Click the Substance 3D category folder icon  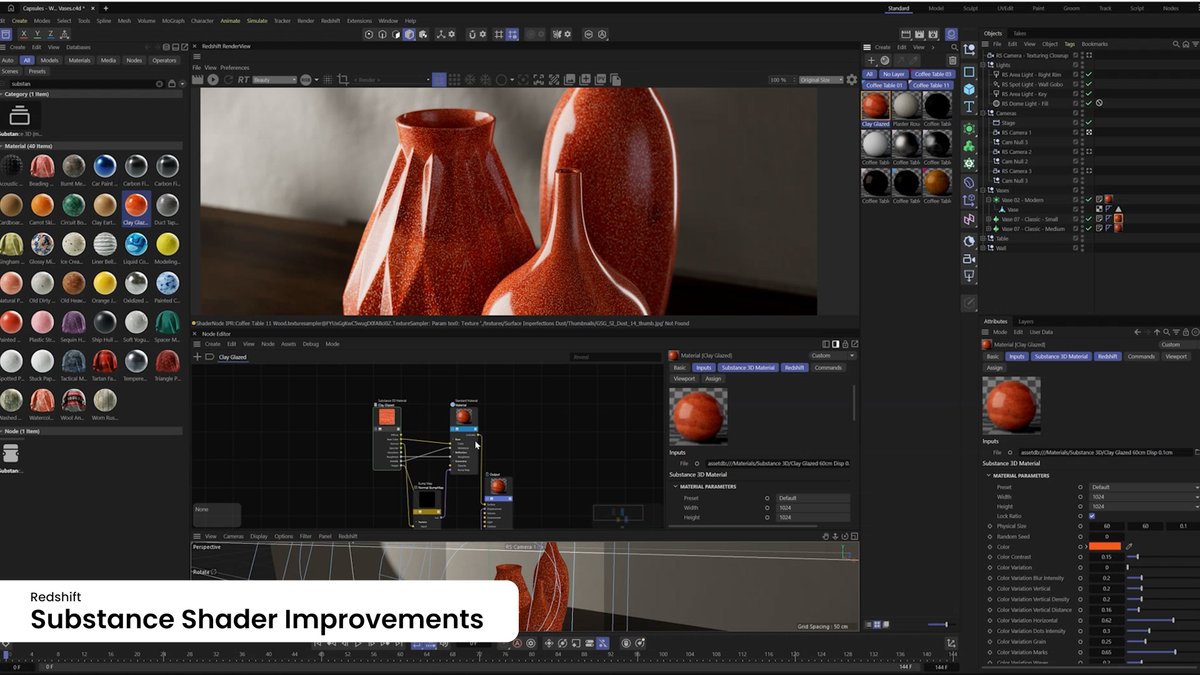tap(19, 116)
